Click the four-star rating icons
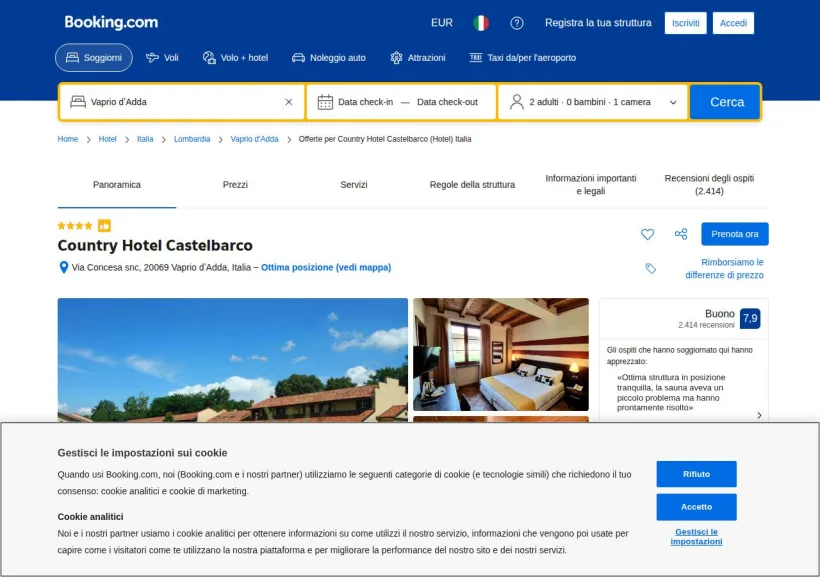 pos(75,226)
